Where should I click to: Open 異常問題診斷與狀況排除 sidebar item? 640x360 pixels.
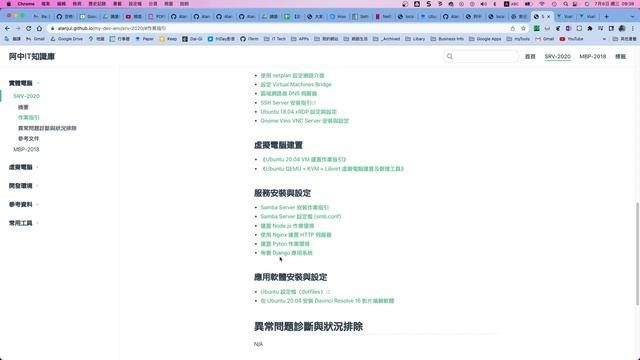(x=47, y=128)
